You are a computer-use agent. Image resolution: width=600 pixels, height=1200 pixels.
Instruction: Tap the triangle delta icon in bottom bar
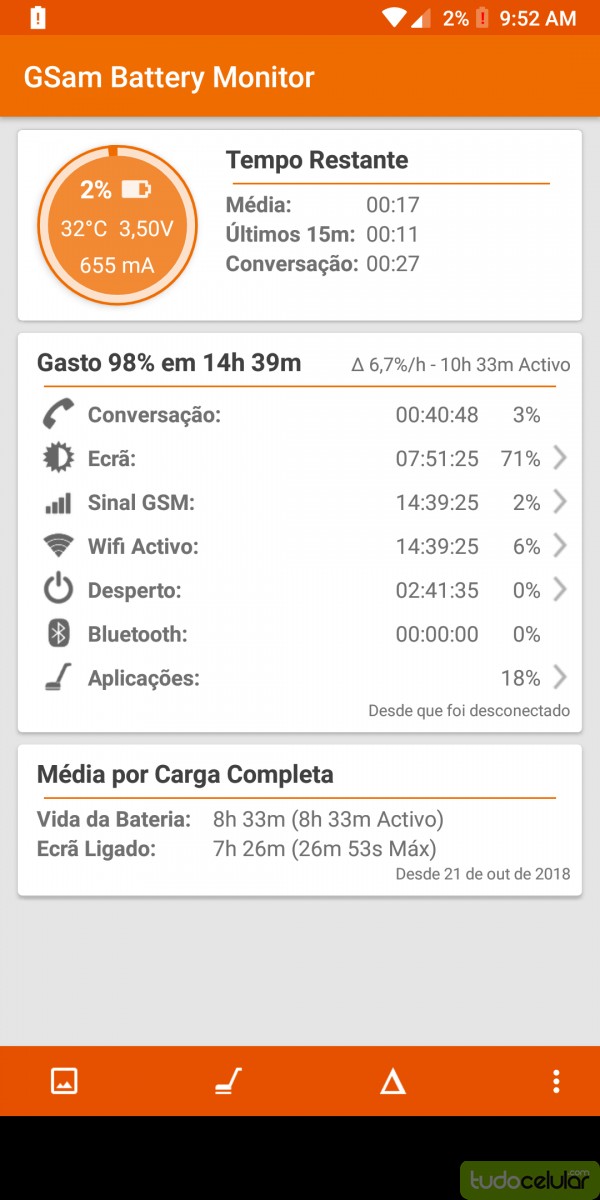[x=393, y=1081]
